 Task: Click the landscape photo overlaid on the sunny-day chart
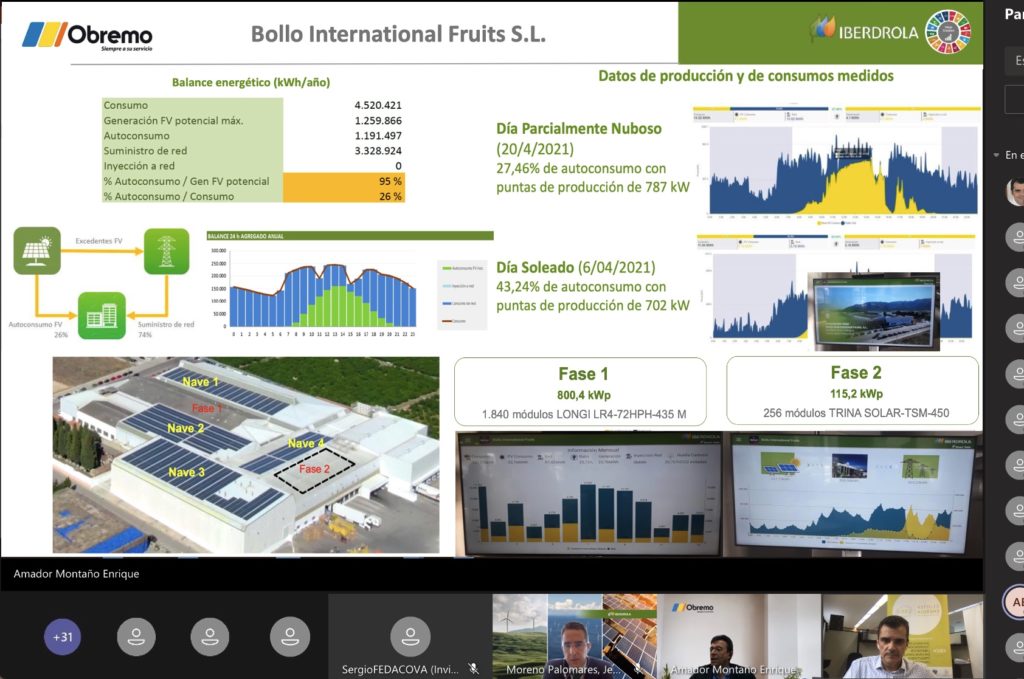click(874, 311)
